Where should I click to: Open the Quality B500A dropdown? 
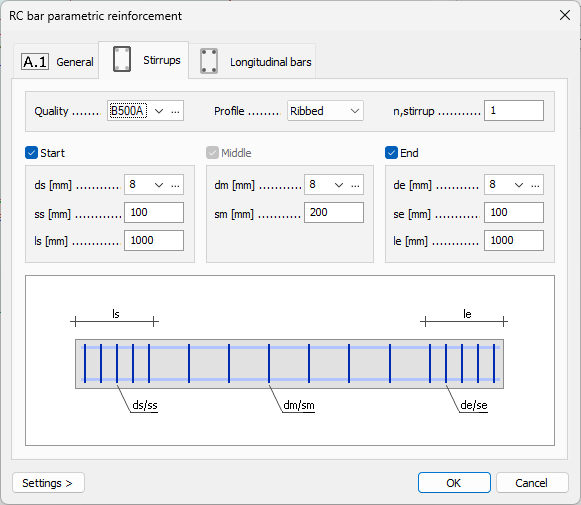click(159, 111)
